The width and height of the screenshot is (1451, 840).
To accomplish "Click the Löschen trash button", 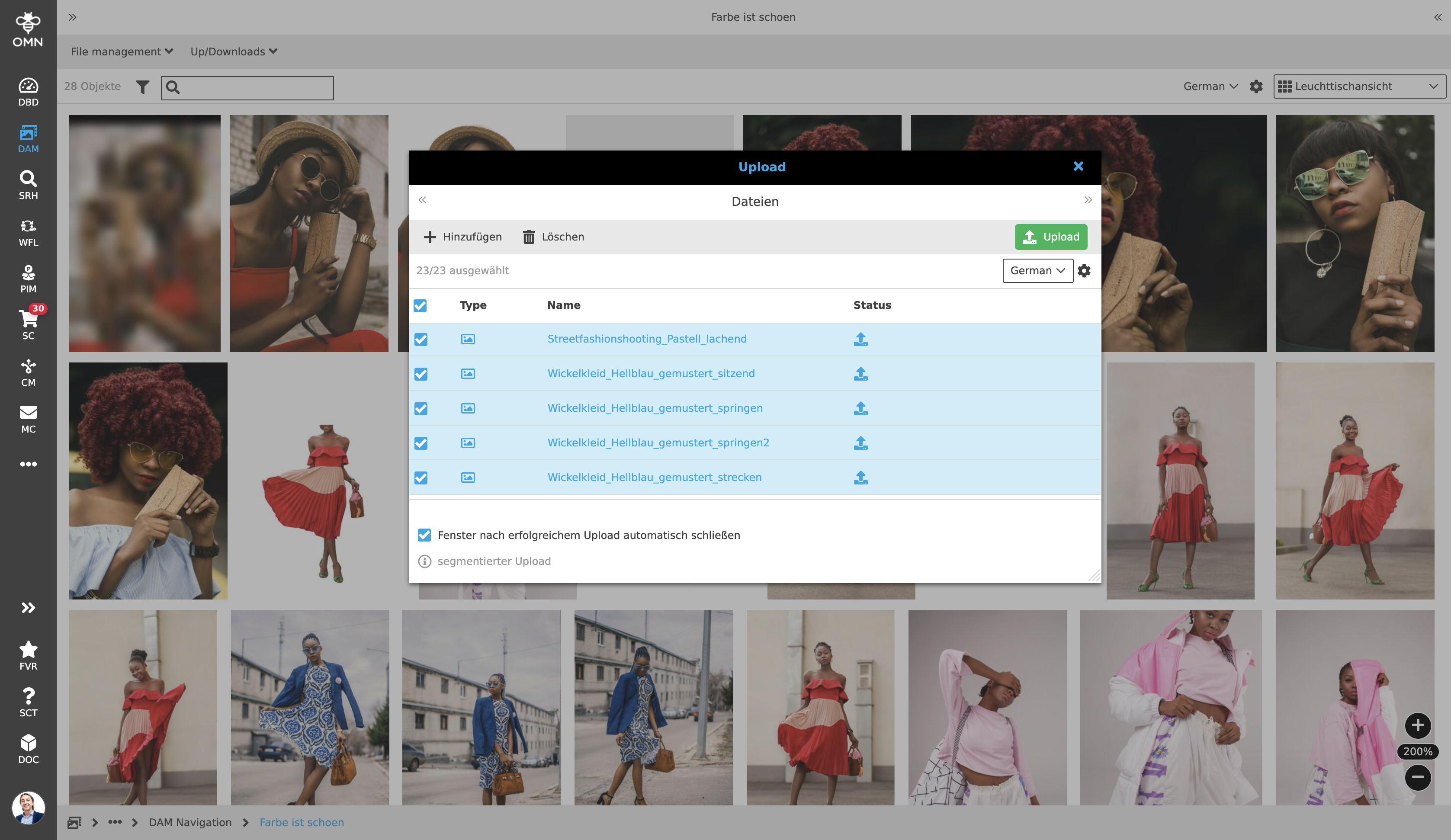I will click(x=553, y=237).
